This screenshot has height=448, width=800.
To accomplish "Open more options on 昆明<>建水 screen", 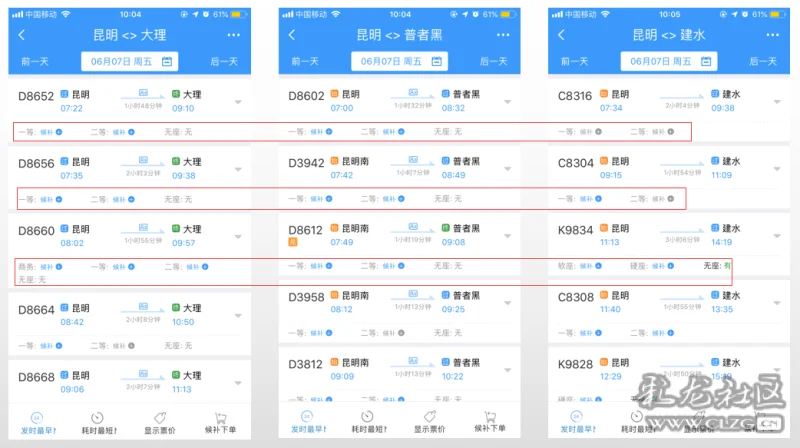I will click(x=772, y=35).
